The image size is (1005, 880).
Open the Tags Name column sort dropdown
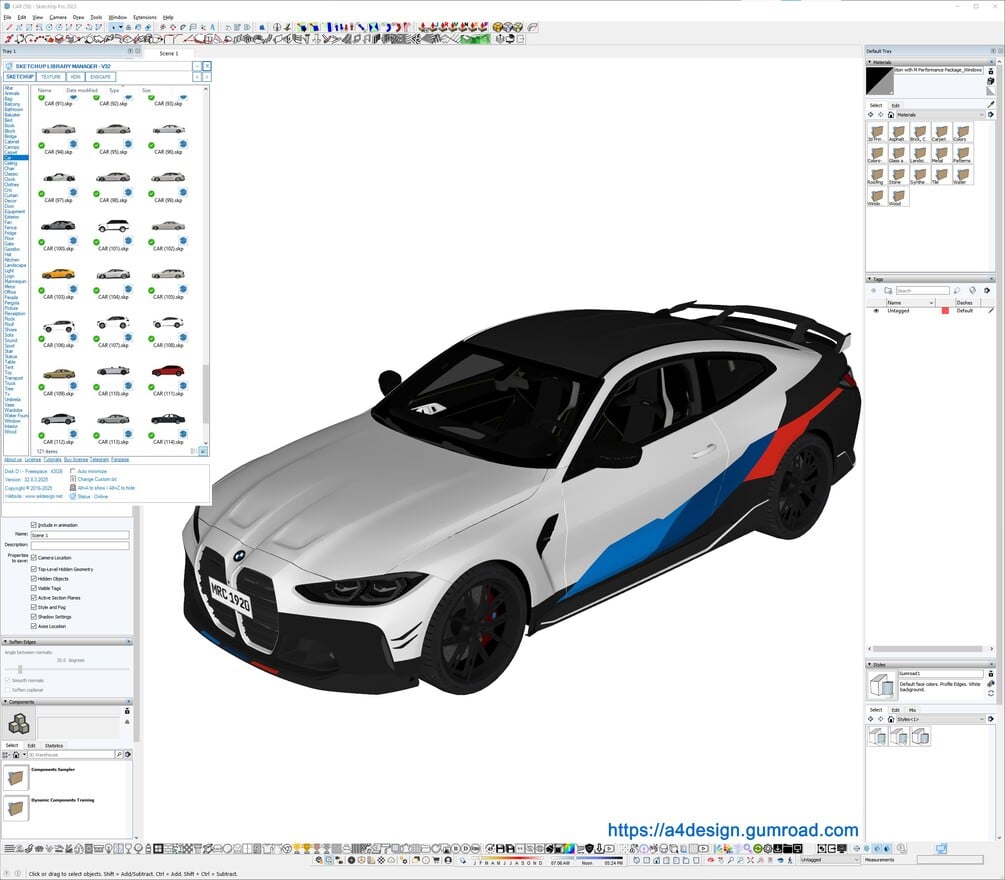[931, 303]
